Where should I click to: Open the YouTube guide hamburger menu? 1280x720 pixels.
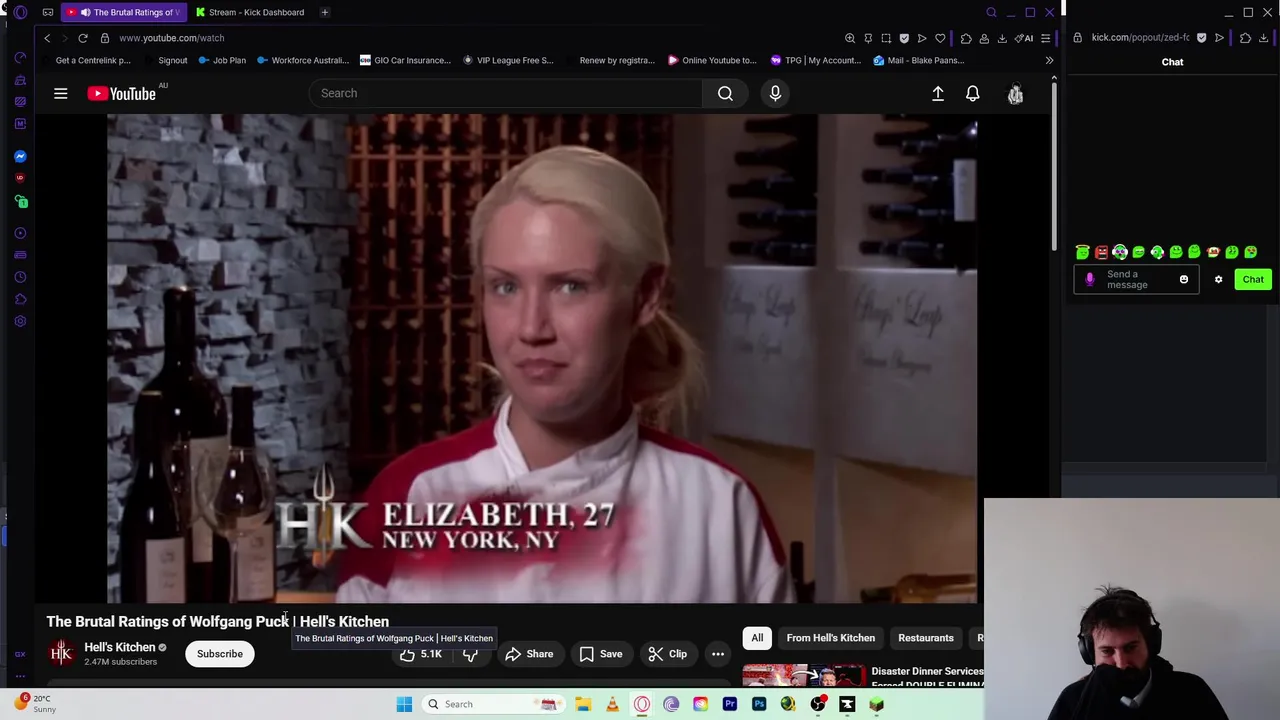click(x=61, y=93)
